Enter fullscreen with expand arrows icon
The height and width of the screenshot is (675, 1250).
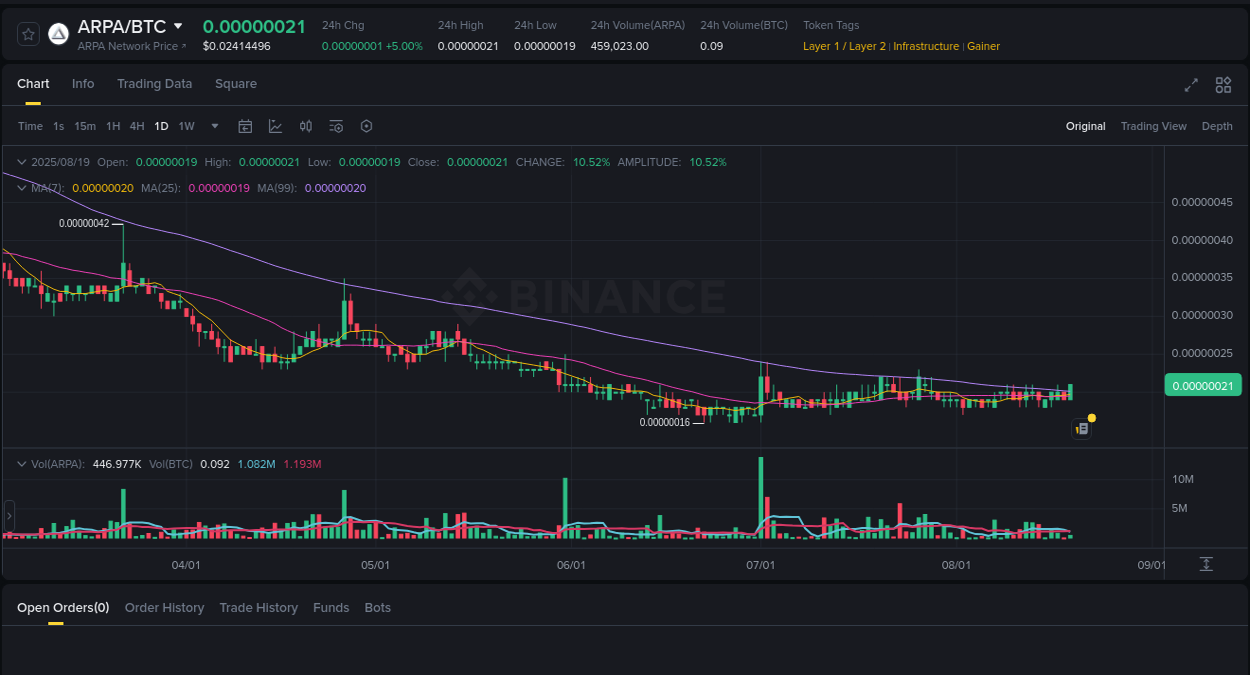pyautogui.click(x=1190, y=85)
